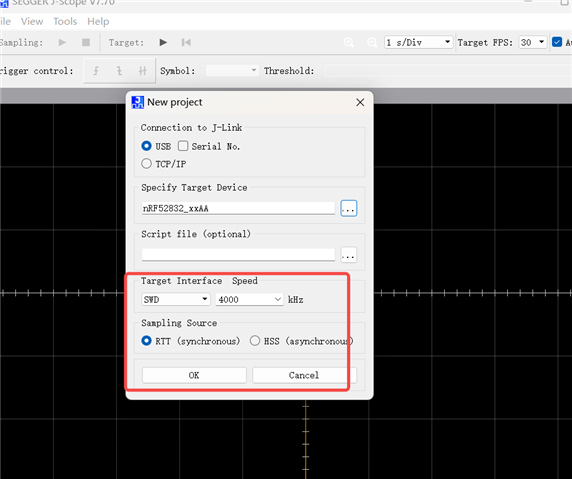Select RTT (synchronous) sampling source
Image resolution: width=572 pixels, height=479 pixels.
pyautogui.click(x=146, y=341)
